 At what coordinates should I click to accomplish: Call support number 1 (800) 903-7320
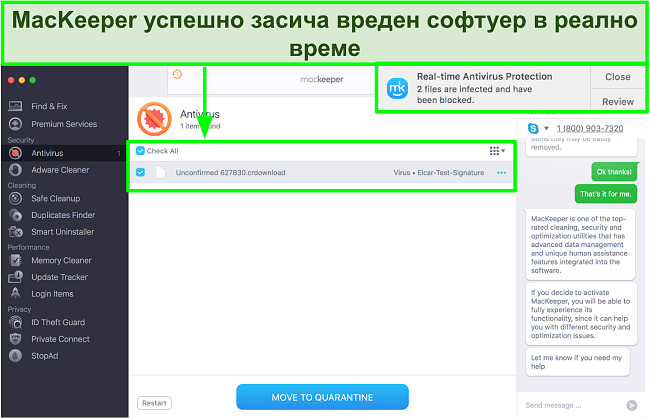point(590,129)
